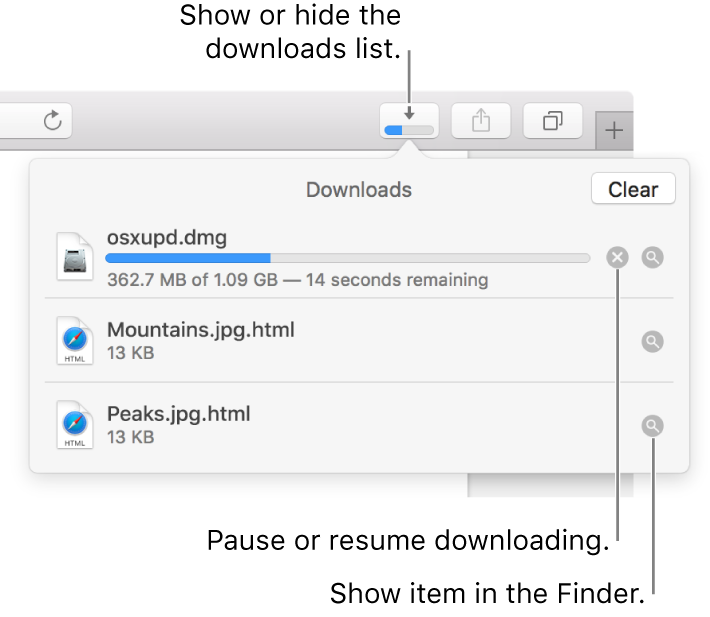This screenshot has height=617, width=710.
Task: Click the Downloads popover title
Action: [x=359, y=189]
